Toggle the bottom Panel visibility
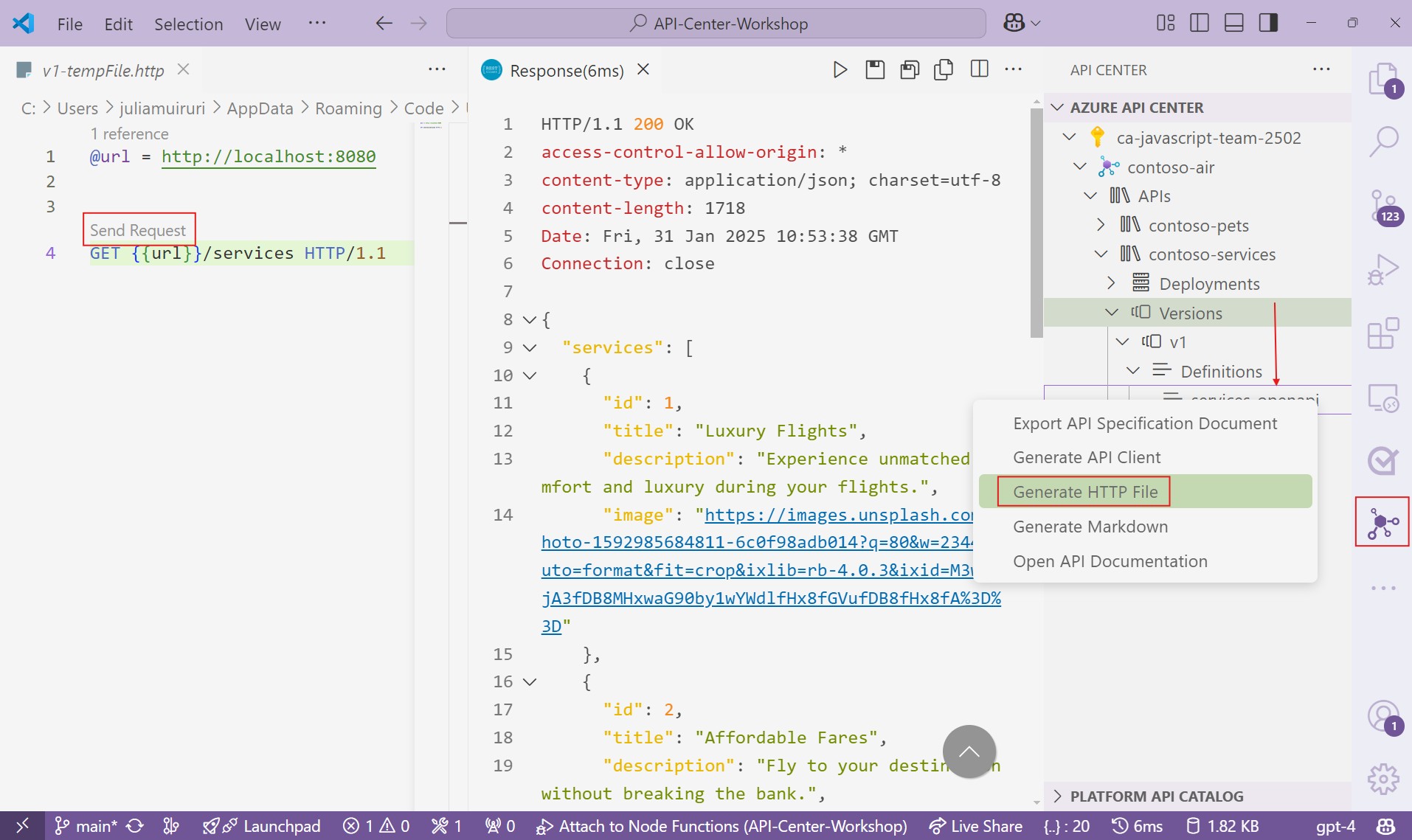 tap(1233, 23)
